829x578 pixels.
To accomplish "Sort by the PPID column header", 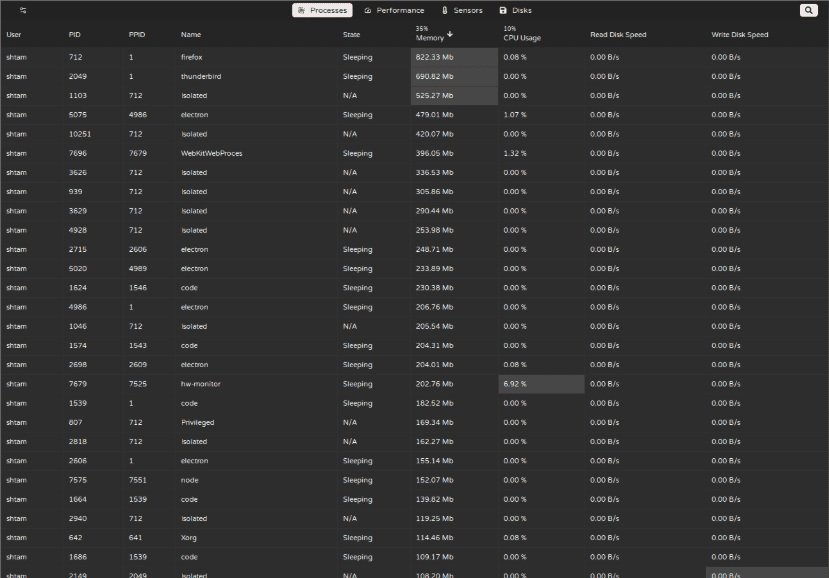I will pyautogui.click(x=136, y=34).
